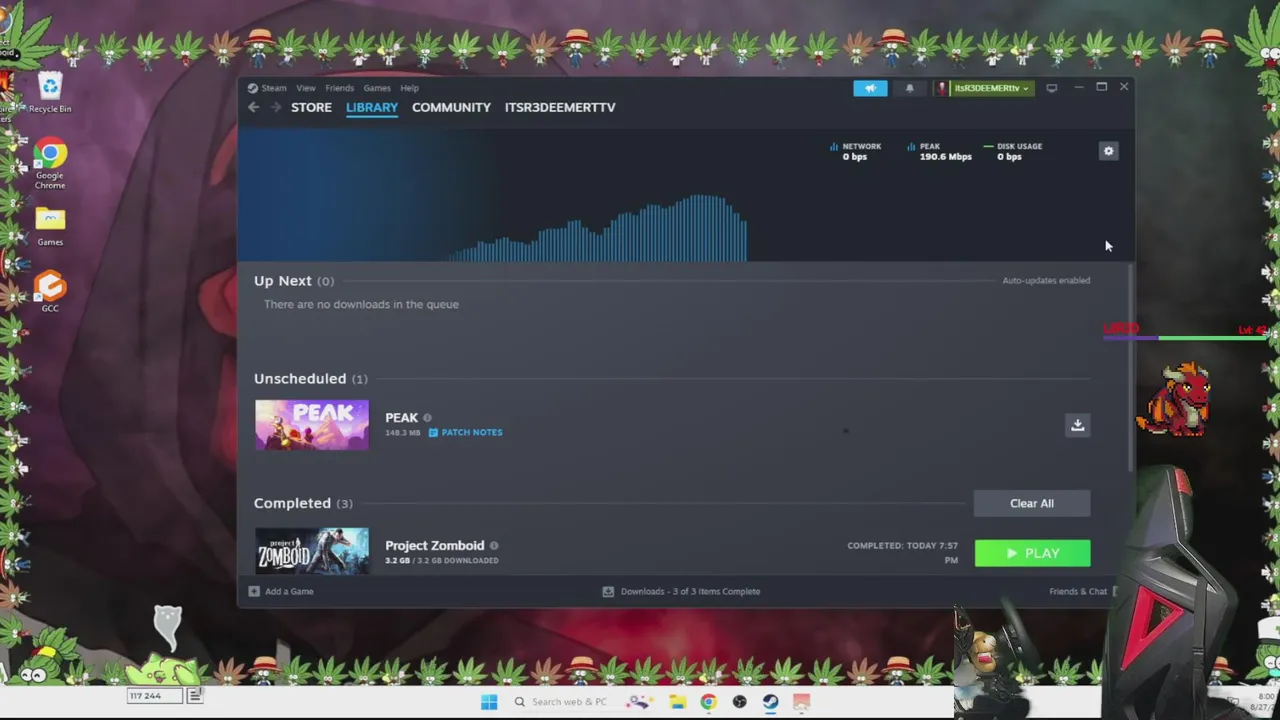Open the ITSR3DEEMERTTV profile tab
1280x720 pixels.
click(560, 107)
